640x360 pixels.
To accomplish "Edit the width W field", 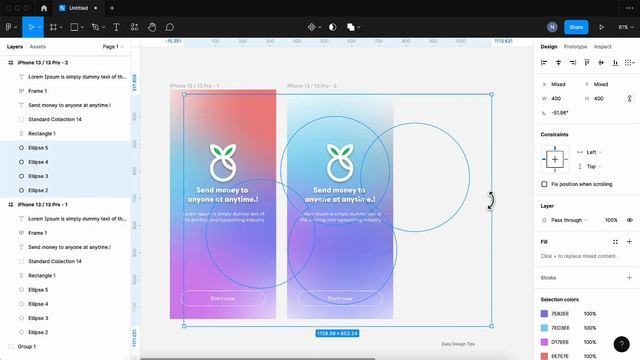I will [559, 99].
